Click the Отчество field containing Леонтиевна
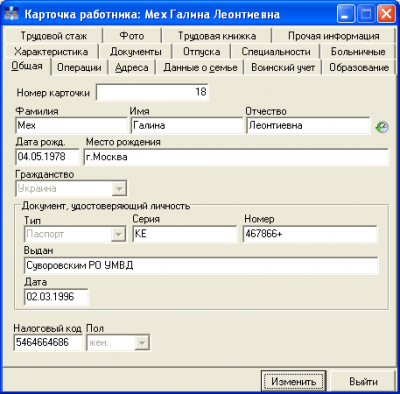Viewport: 400px width, 394px height. pyautogui.click(x=308, y=126)
